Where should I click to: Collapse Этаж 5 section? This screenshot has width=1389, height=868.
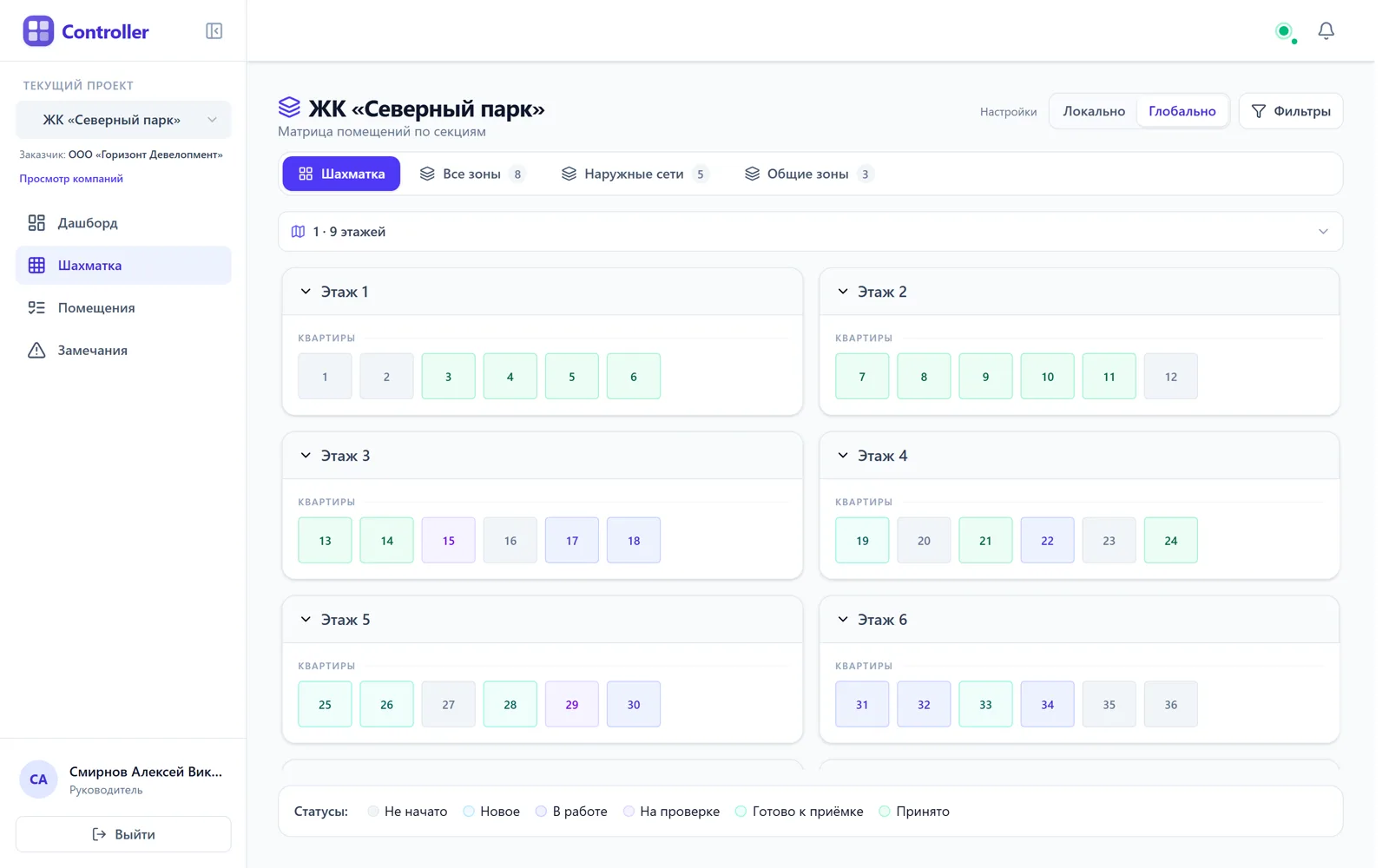(x=306, y=620)
